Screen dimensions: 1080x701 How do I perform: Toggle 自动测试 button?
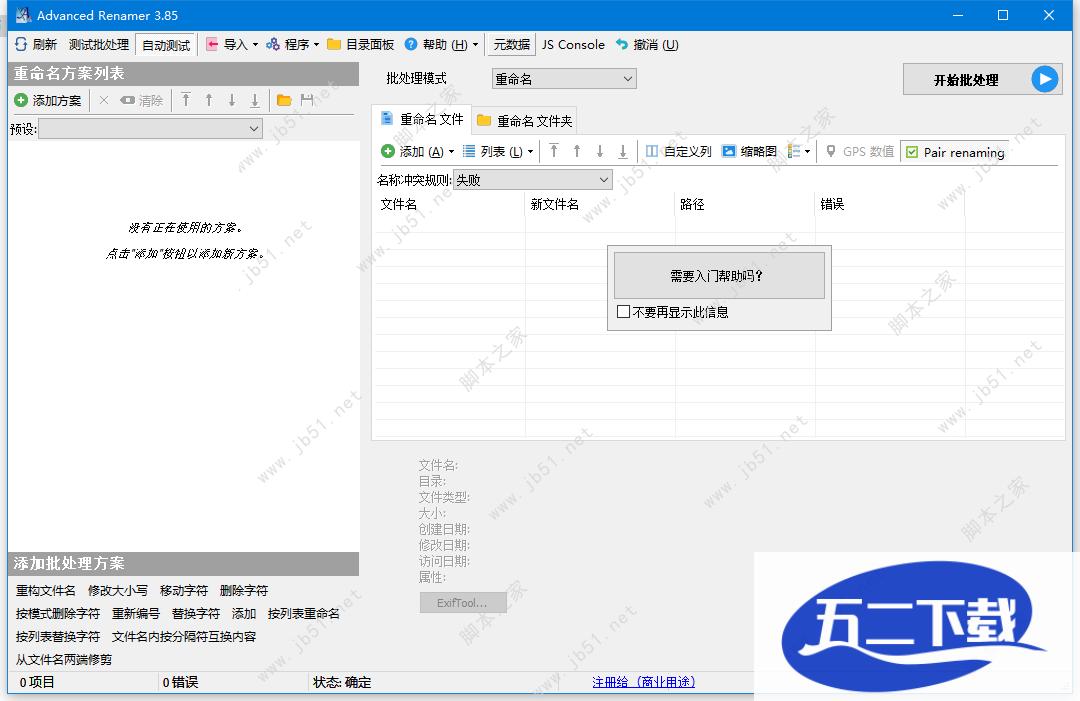166,45
